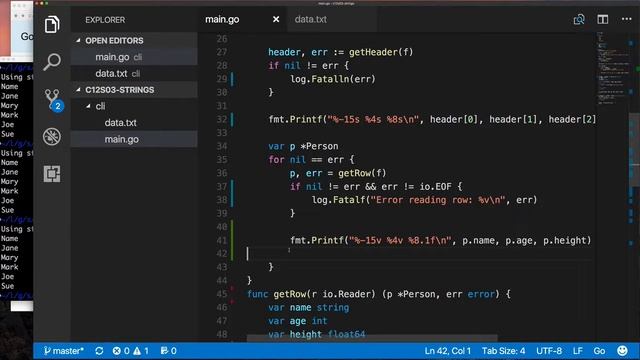
Task: Open the Extensions view icon
Action: 52,174
